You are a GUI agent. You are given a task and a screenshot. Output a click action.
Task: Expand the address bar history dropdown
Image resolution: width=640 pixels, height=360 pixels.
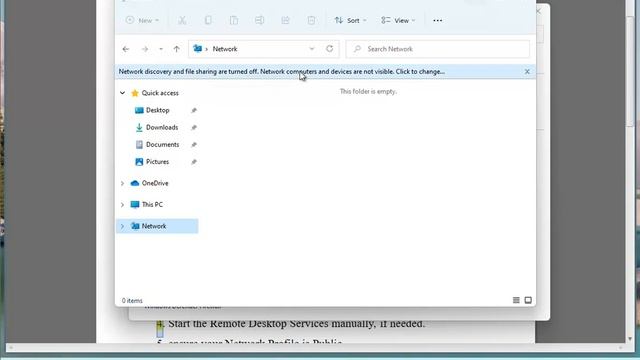click(x=311, y=49)
